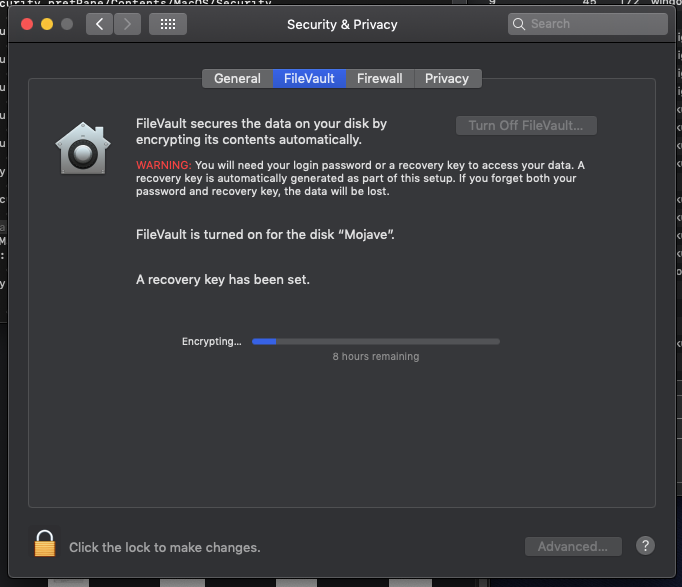
Task: Minimize the window with yellow button
Action: coord(47,24)
